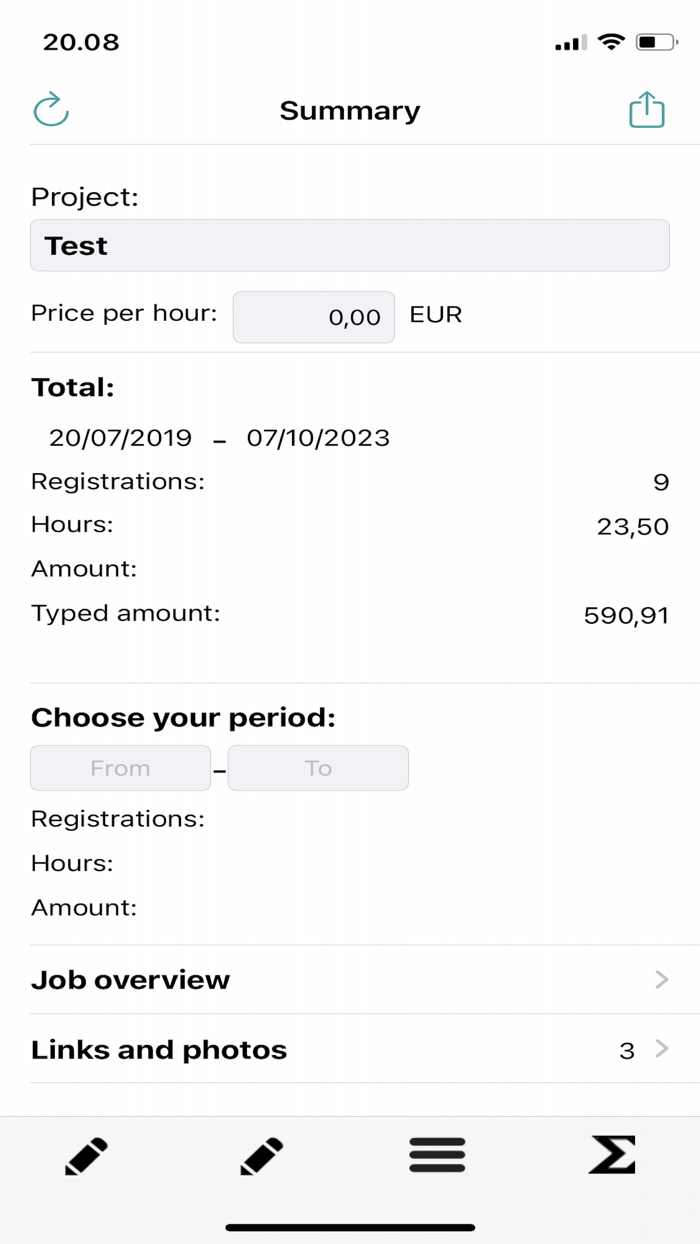Tap the share icon to export summary

tap(646, 108)
